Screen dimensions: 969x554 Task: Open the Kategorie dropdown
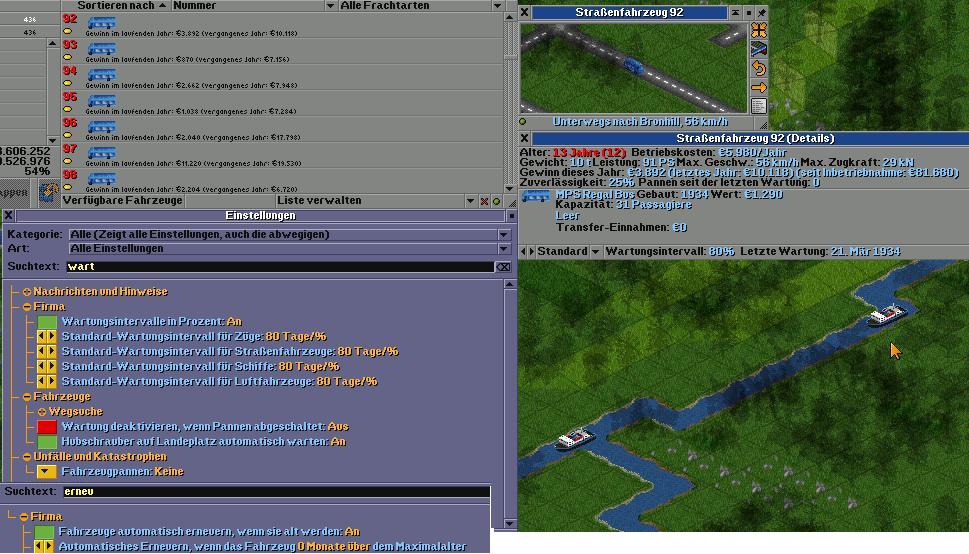503,235
